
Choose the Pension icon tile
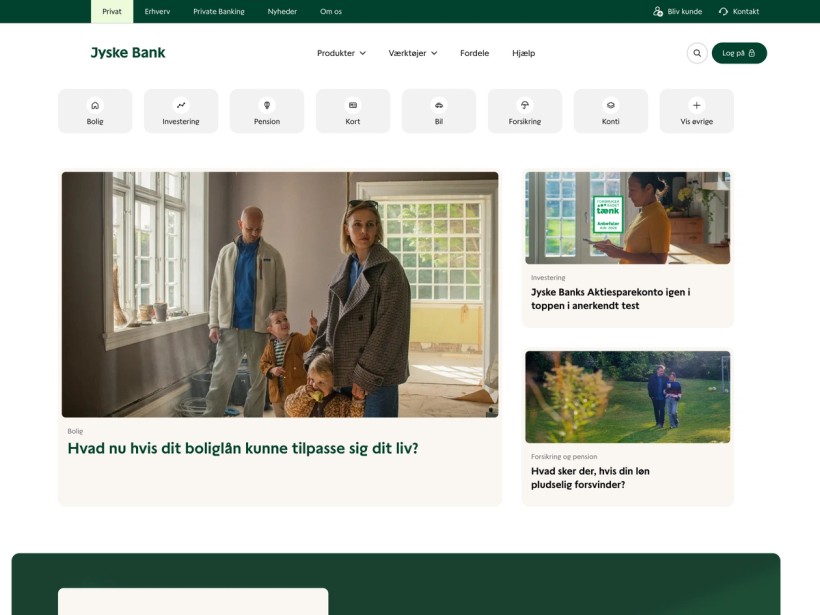pyautogui.click(x=267, y=111)
